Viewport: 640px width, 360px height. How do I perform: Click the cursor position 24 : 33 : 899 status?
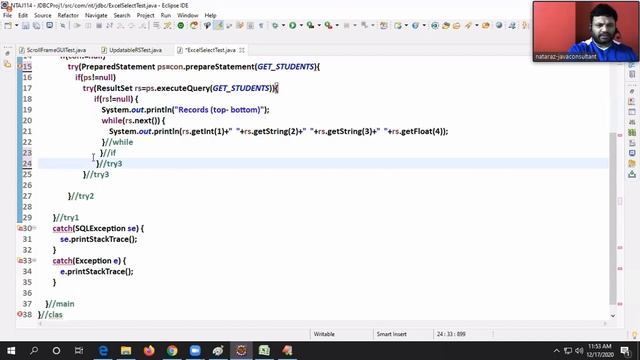pos(451,334)
